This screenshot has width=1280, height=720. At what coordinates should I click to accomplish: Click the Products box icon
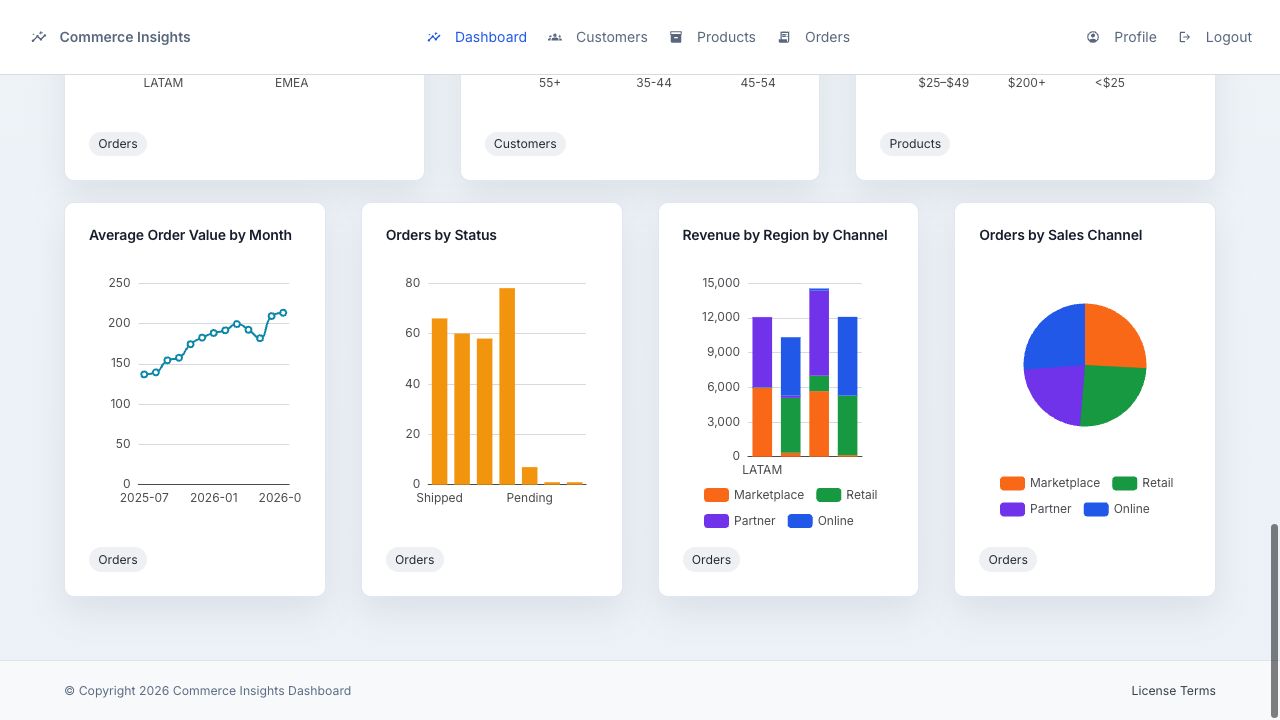click(676, 37)
